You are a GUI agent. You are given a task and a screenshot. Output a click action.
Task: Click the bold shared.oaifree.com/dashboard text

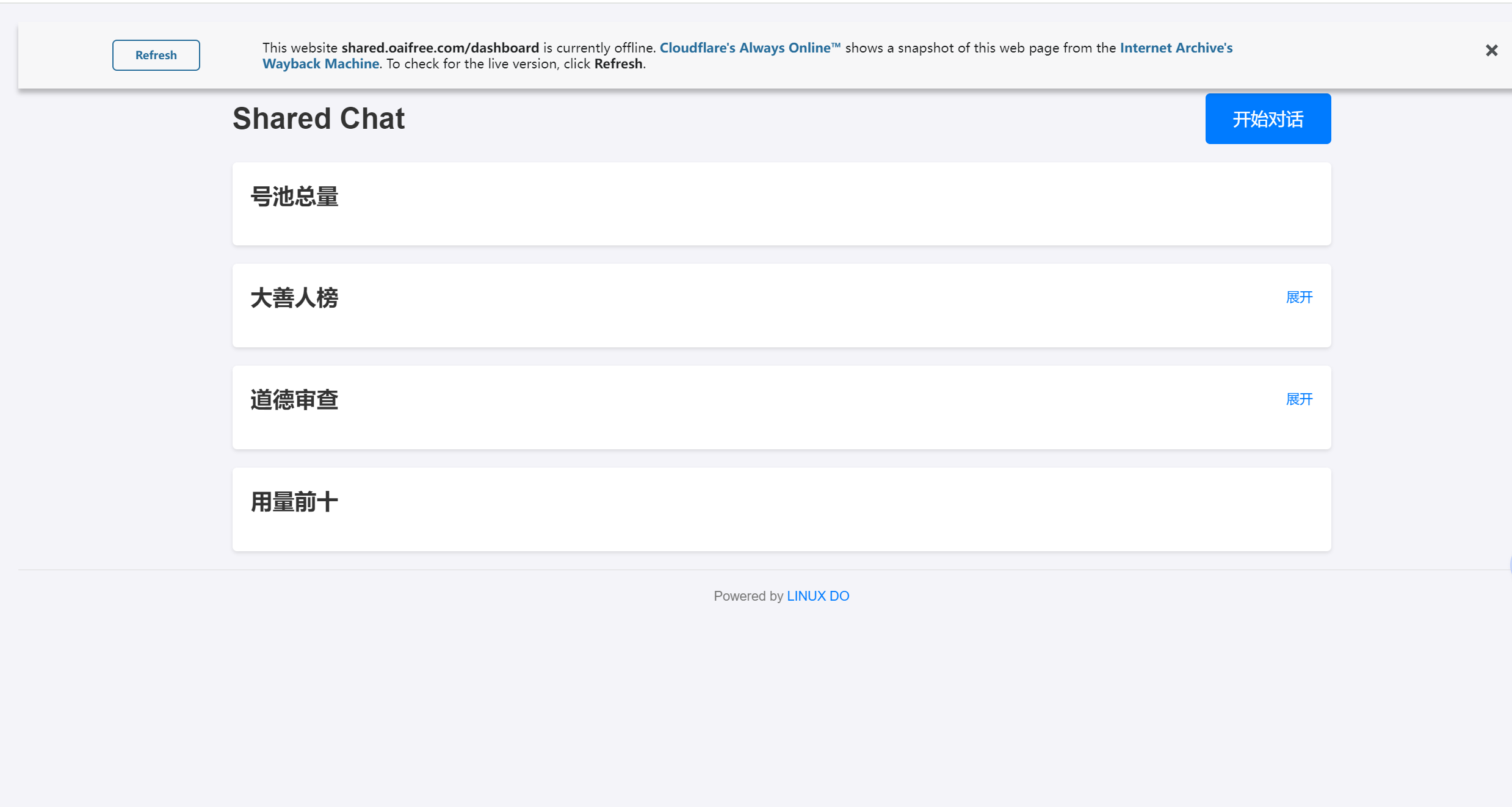coord(440,48)
